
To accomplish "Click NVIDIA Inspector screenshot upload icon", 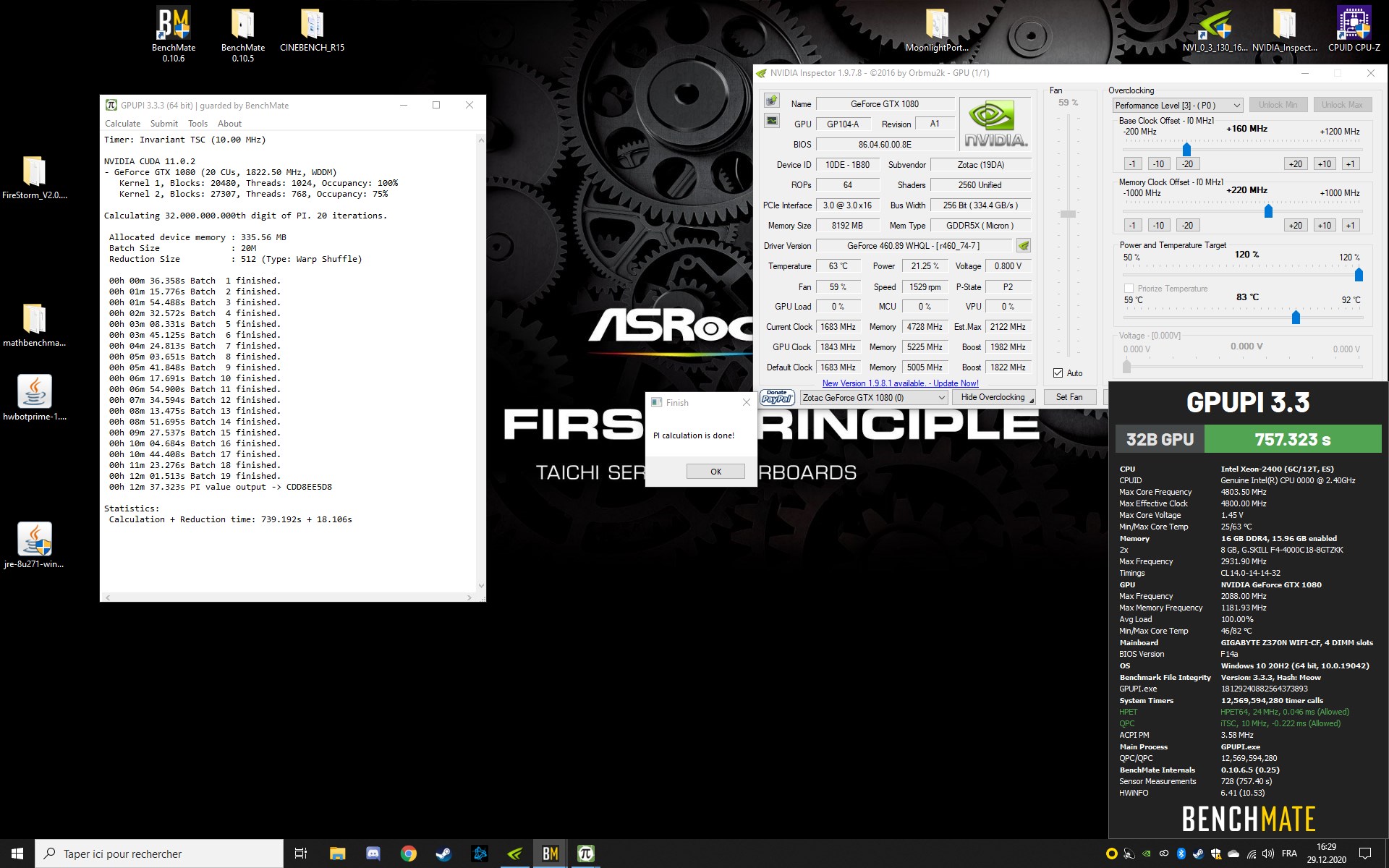I will pyautogui.click(x=772, y=101).
